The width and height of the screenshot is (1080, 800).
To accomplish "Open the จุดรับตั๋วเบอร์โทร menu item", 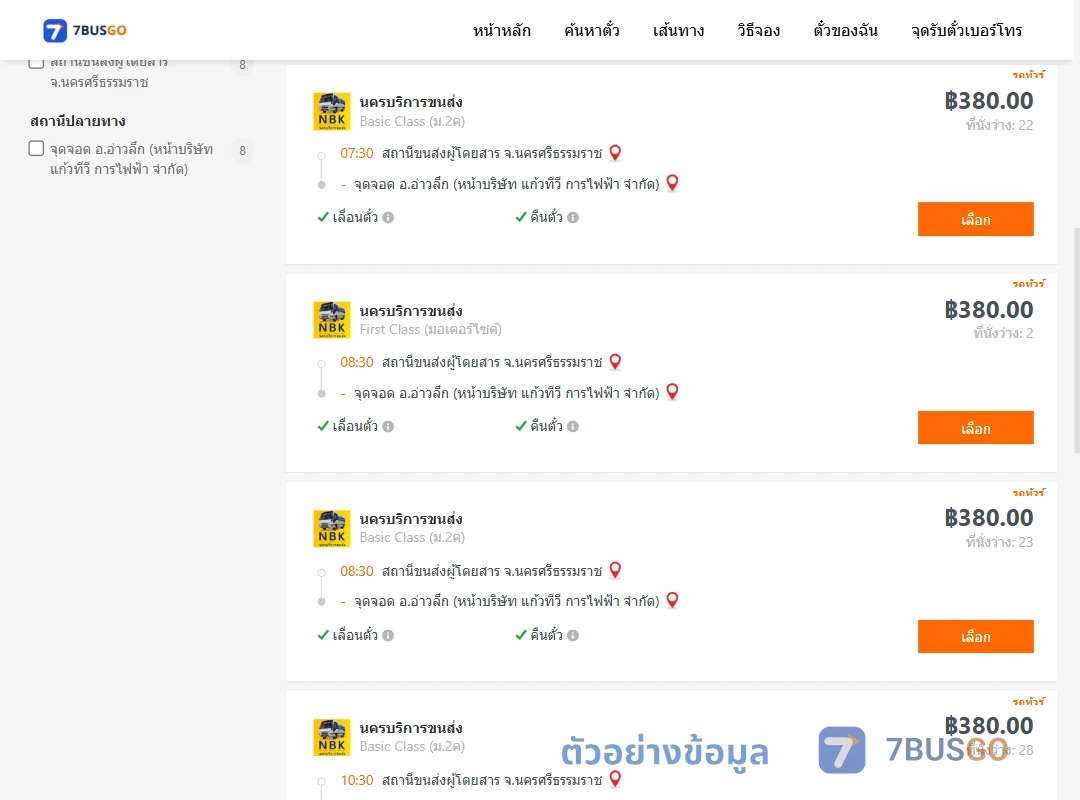I will pyautogui.click(x=966, y=30).
